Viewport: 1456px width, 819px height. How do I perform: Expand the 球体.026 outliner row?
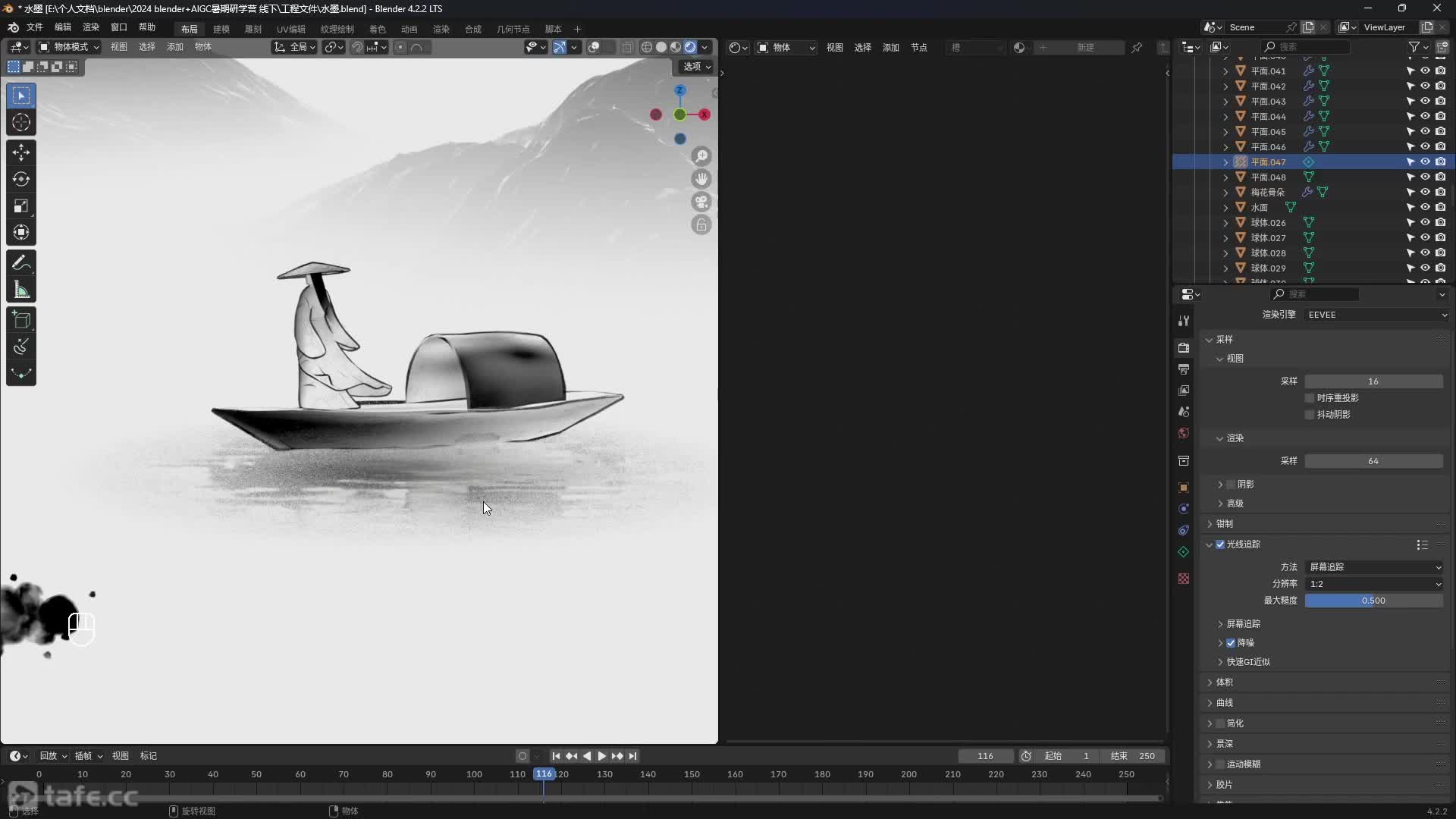pos(1225,223)
